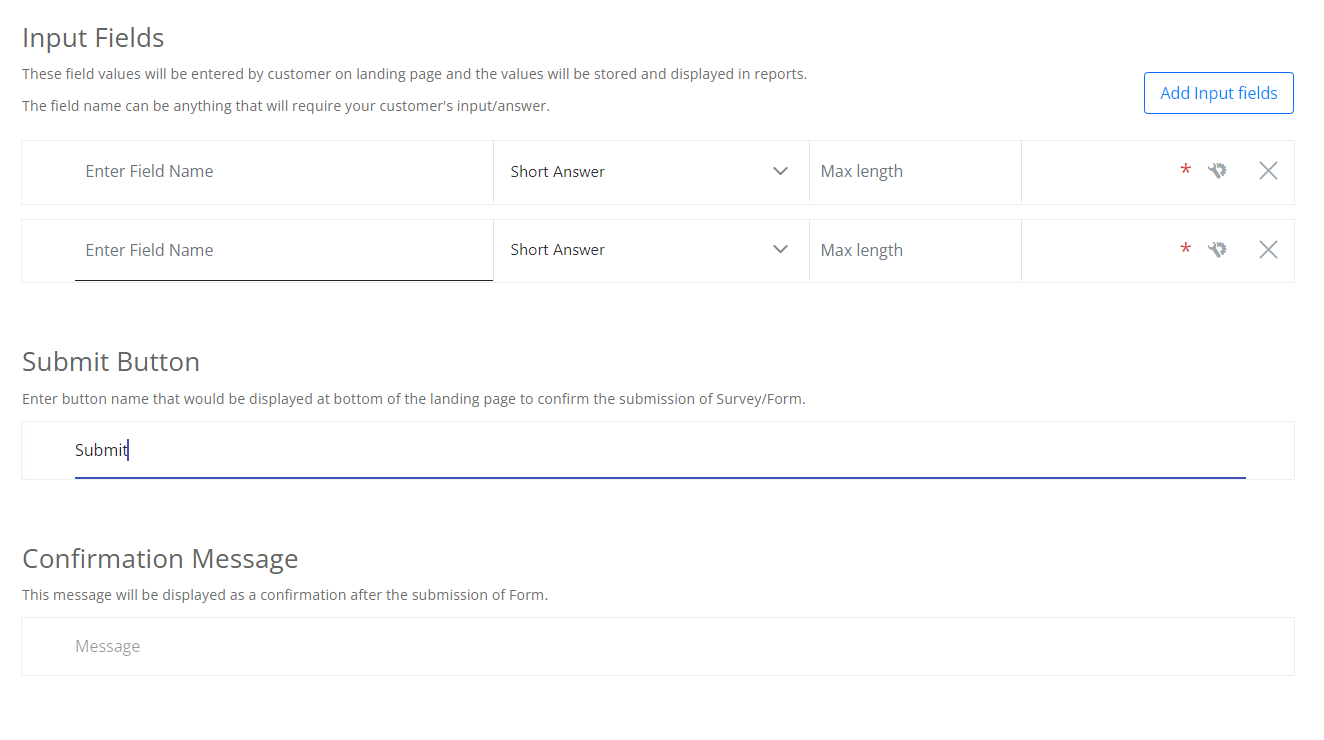The width and height of the screenshot is (1324, 740).
Task: Click the Add Input fields button
Action: tap(1218, 93)
